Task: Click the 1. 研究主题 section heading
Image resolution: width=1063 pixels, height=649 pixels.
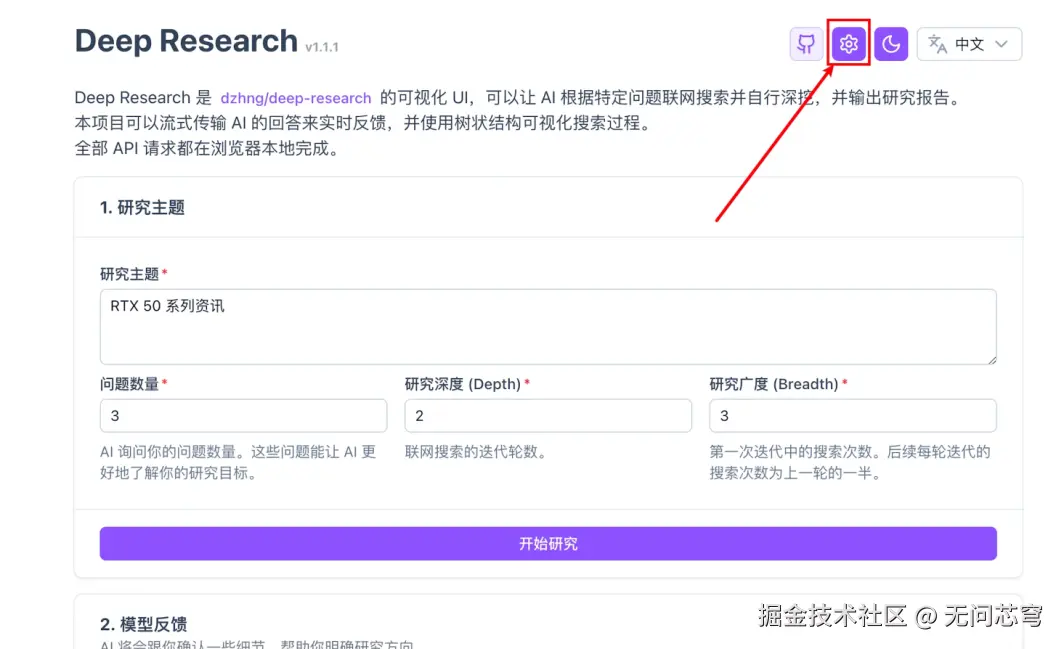Action: click(142, 208)
